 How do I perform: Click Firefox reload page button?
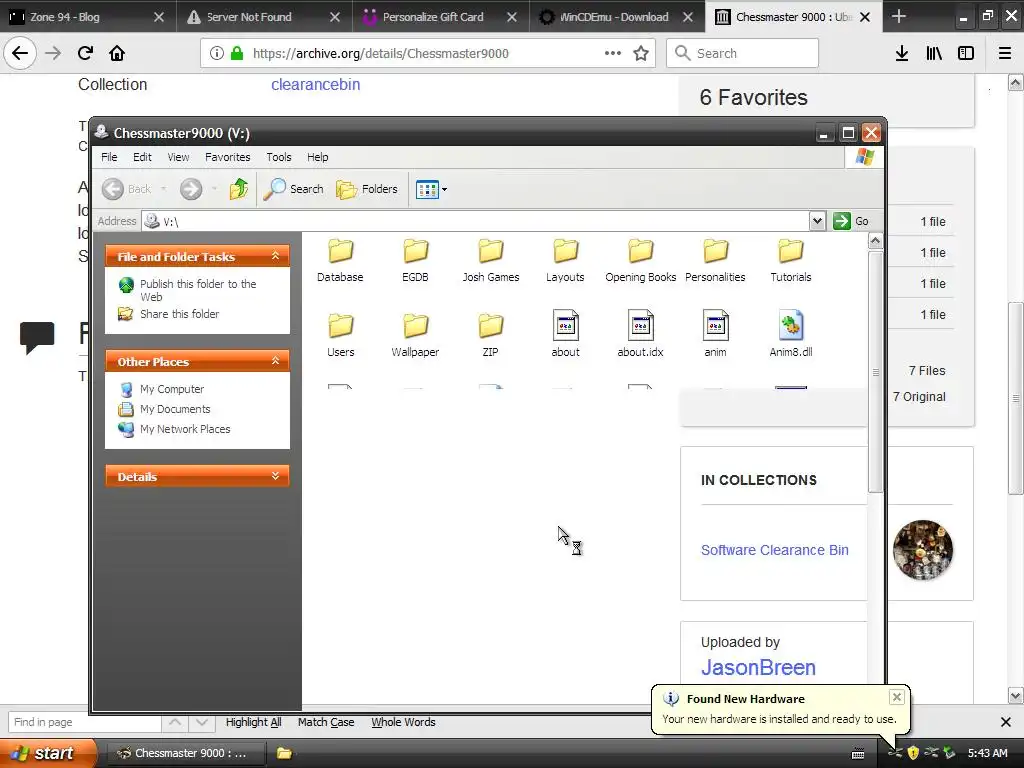click(x=85, y=53)
